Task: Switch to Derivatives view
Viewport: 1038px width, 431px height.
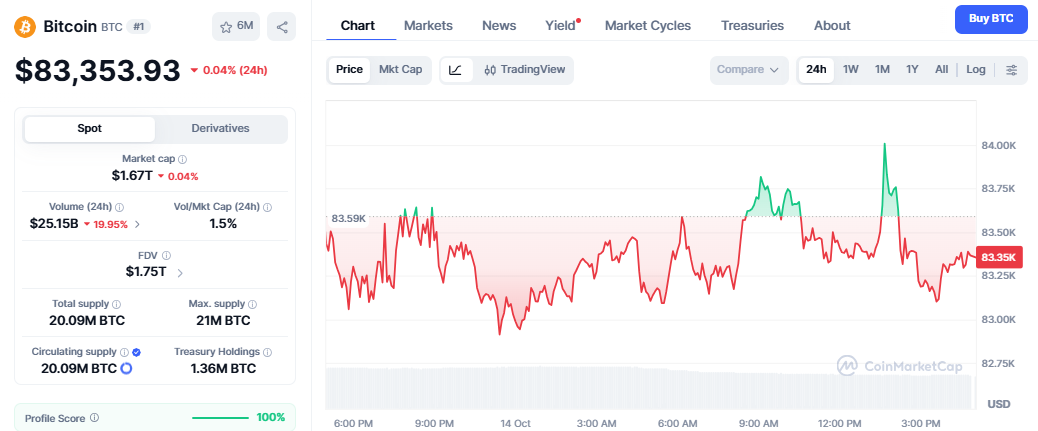Action: [x=220, y=128]
